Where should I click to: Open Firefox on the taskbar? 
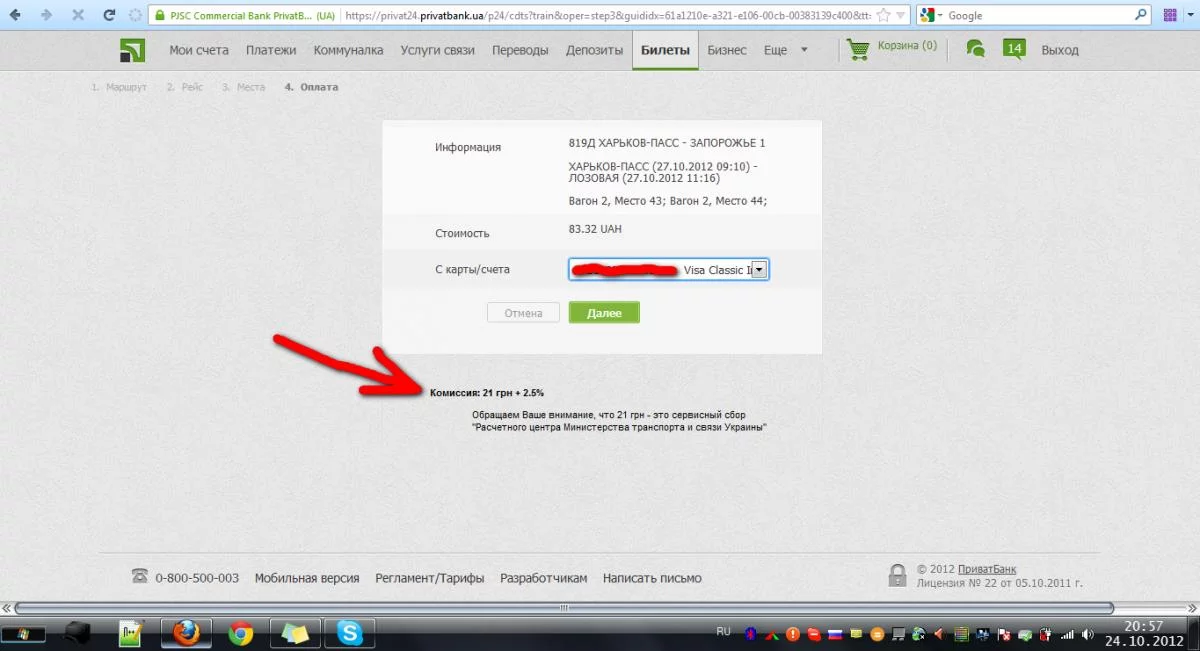pos(186,633)
